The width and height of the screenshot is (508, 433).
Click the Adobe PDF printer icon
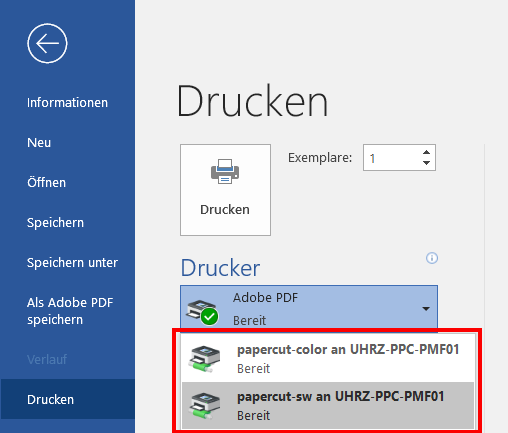tap(202, 312)
